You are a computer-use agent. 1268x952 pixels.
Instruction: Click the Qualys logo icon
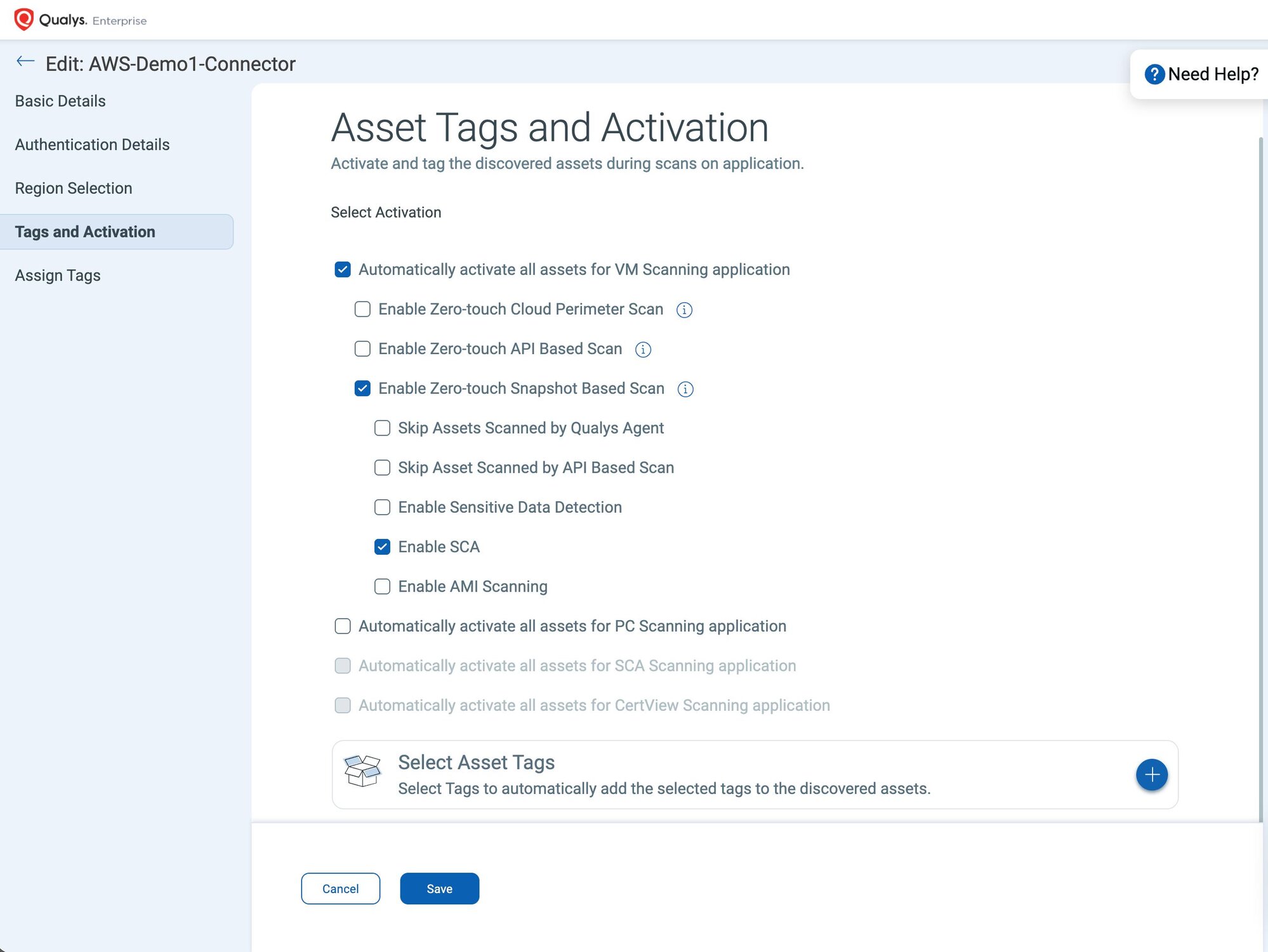tap(23, 20)
